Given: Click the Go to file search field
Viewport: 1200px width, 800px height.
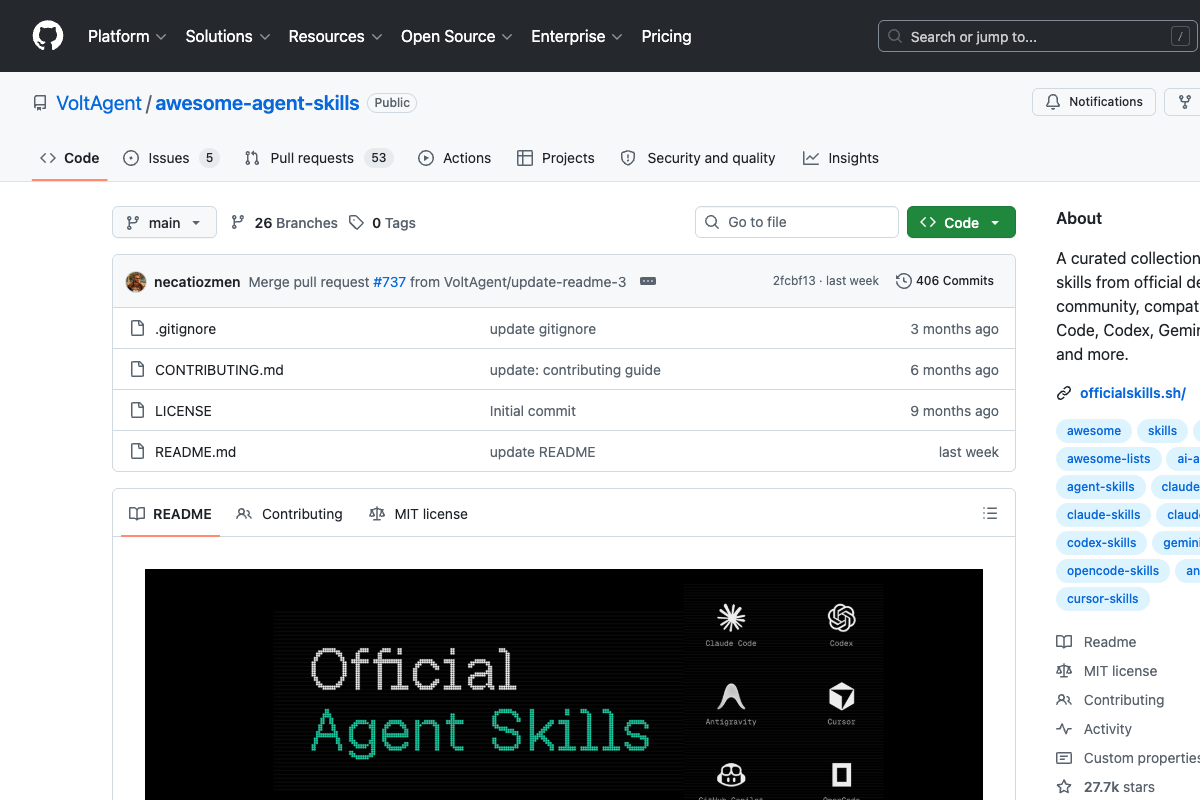Looking at the screenshot, I should coord(797,222).
